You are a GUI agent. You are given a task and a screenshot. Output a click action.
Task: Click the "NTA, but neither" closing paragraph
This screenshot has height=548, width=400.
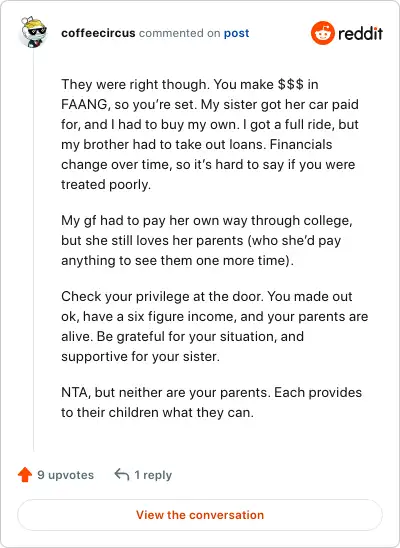211,402
